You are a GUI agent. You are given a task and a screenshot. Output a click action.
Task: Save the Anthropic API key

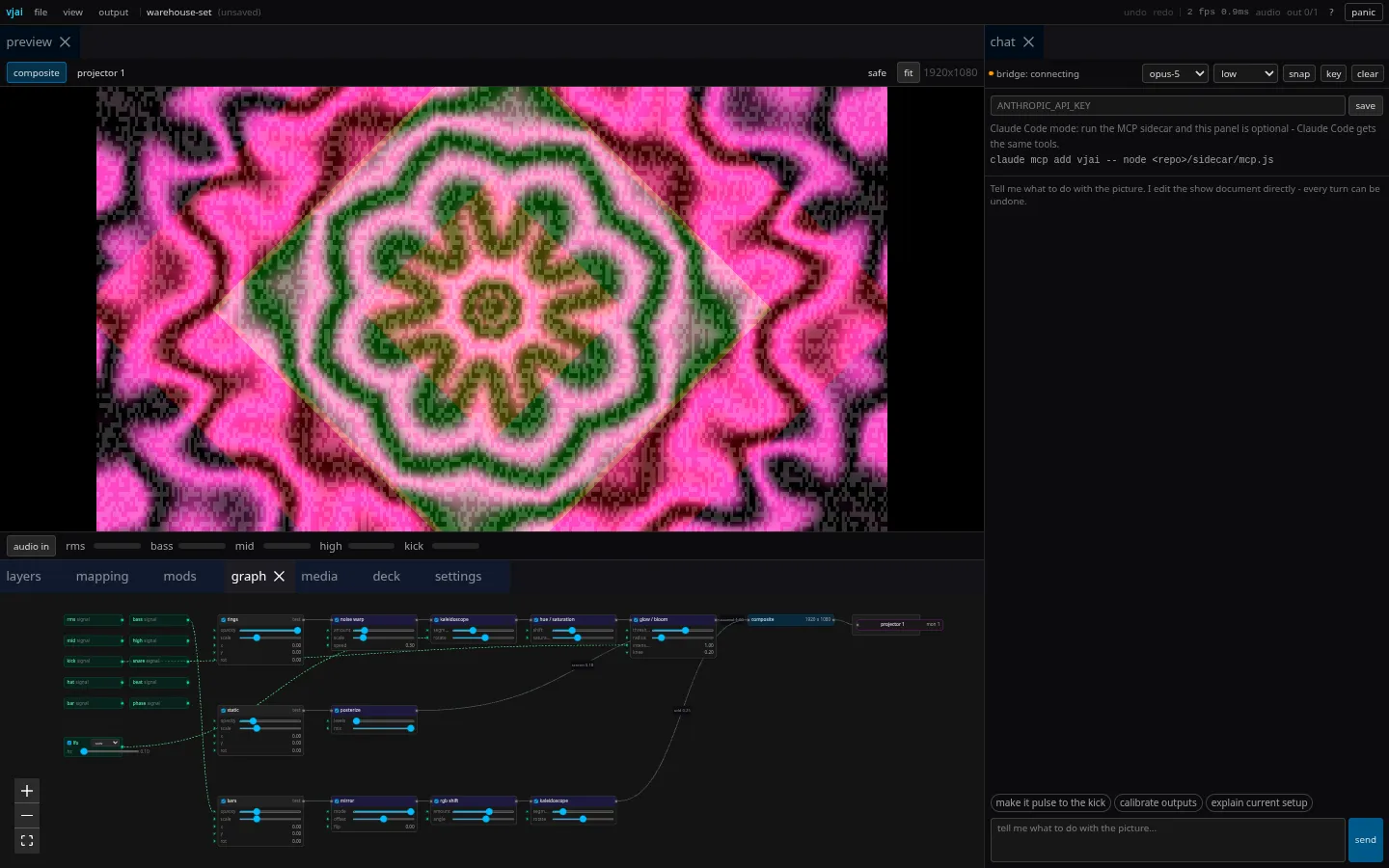click(1366, 106)
